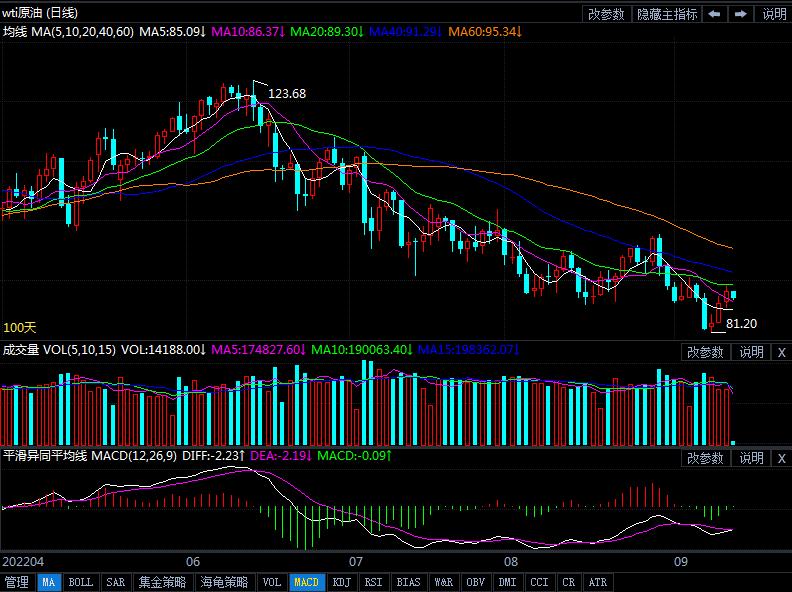Image resolution: width=792 pixels, height=592 pixels.
Task: Switch to the RSI indicator tab
Action: click(373, 582)
